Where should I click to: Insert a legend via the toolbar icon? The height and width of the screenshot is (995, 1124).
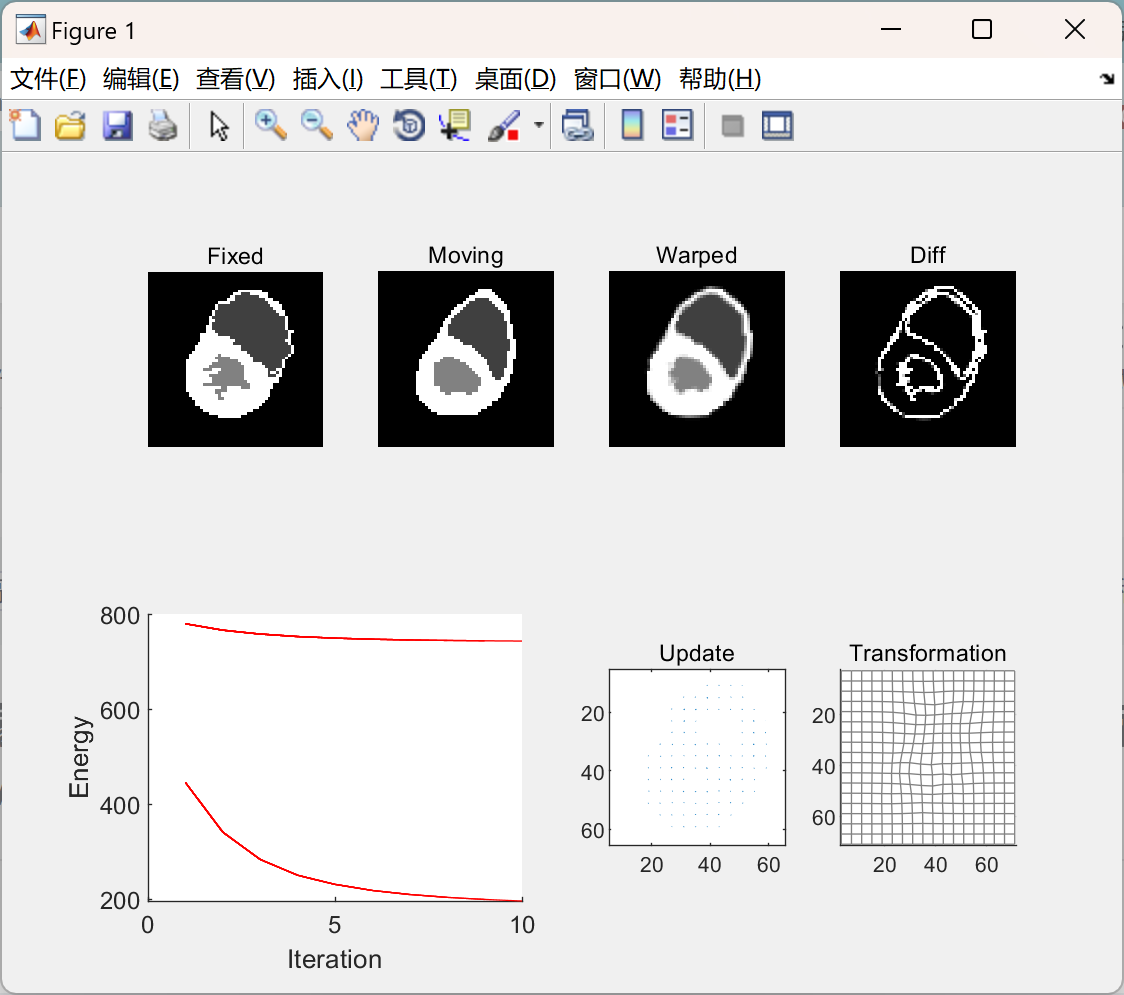677,125
